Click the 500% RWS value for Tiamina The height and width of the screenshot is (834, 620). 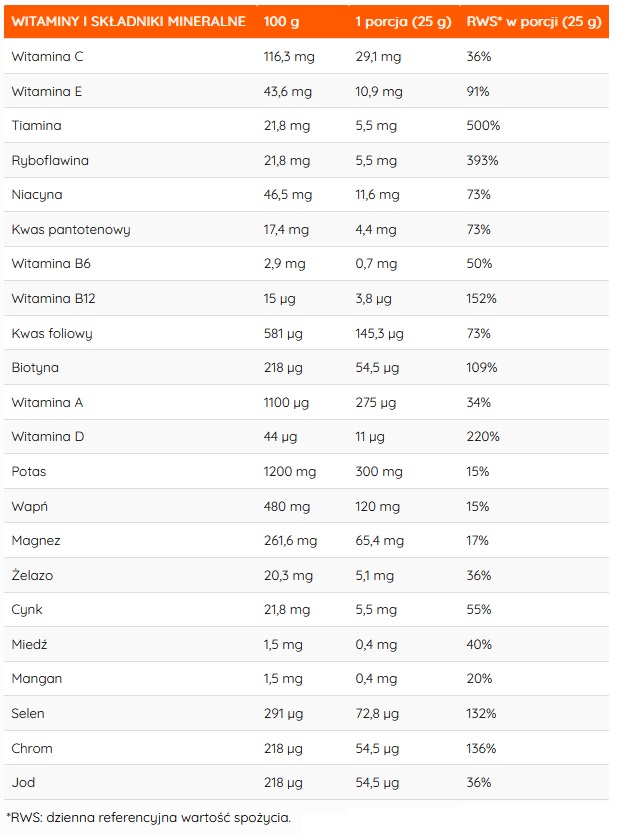pos(483,126)
